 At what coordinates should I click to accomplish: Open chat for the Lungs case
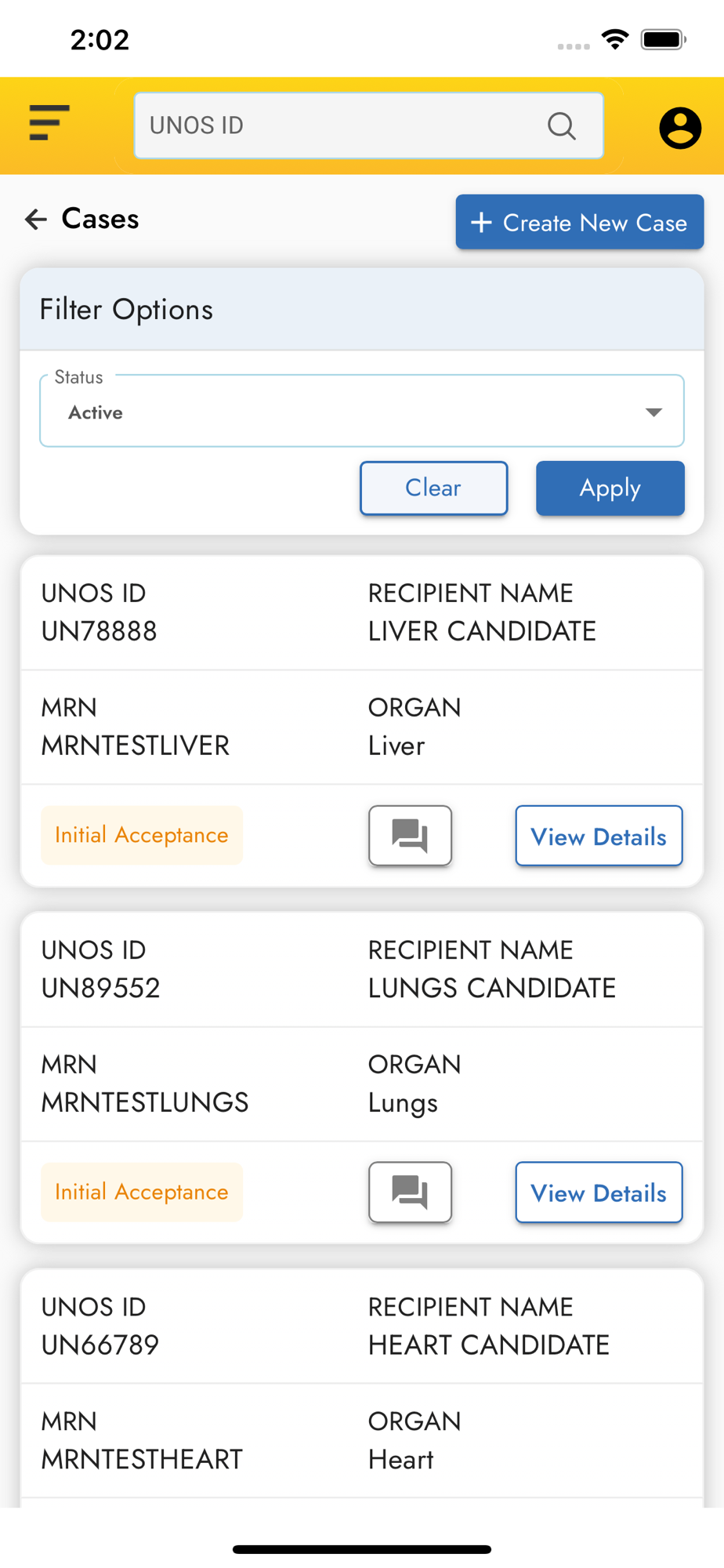410,1192
